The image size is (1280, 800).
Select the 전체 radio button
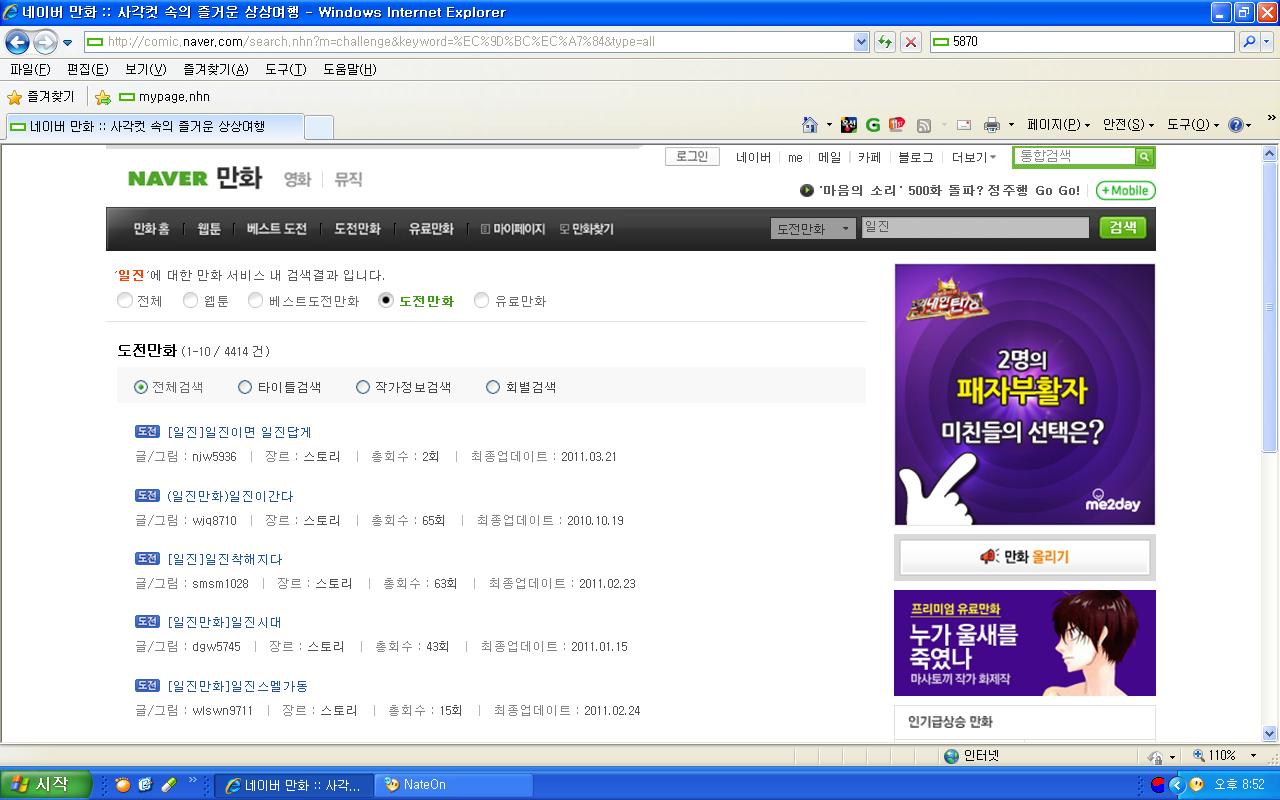[x=125, y=300]
